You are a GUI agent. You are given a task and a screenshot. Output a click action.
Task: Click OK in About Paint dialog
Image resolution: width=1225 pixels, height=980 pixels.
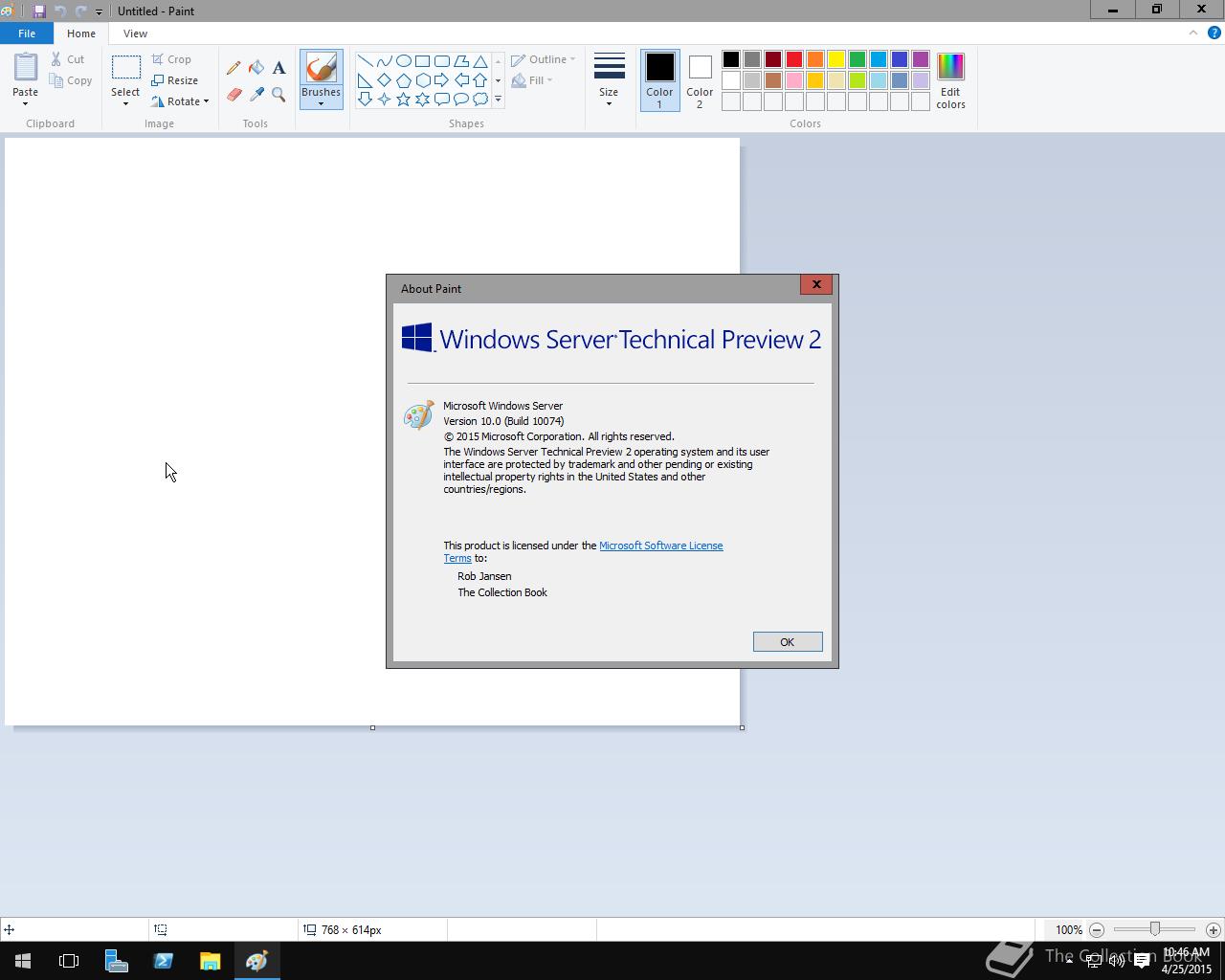click(788, 642)
